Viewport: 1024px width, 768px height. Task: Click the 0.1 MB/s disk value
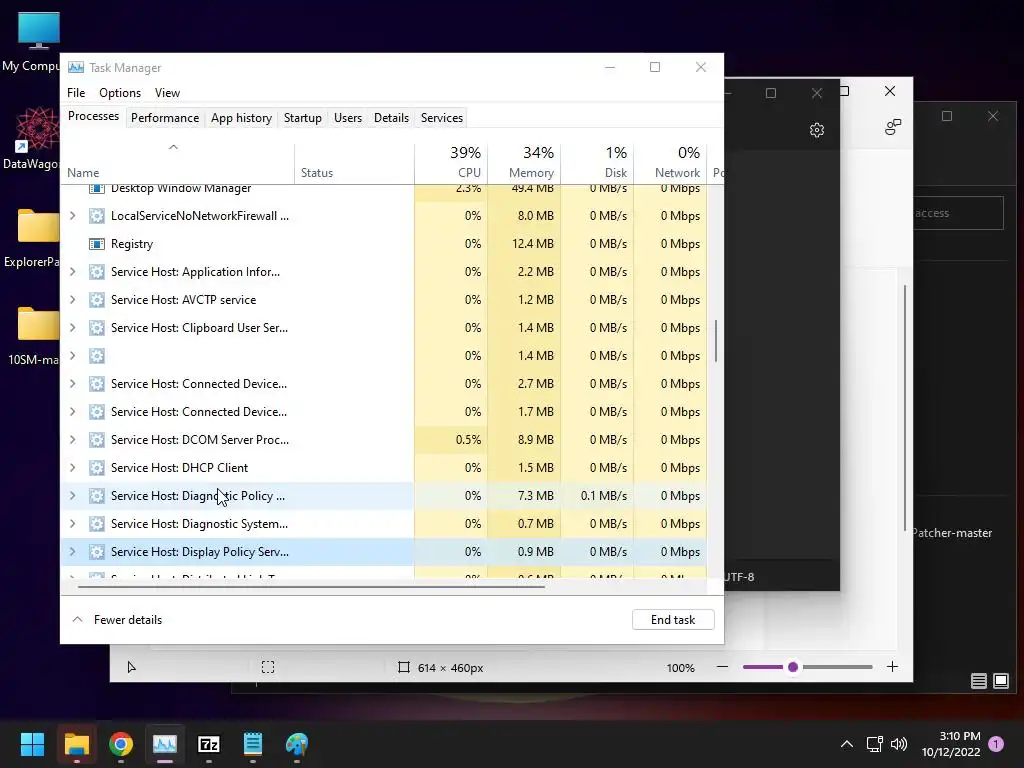tap(603, 496)
